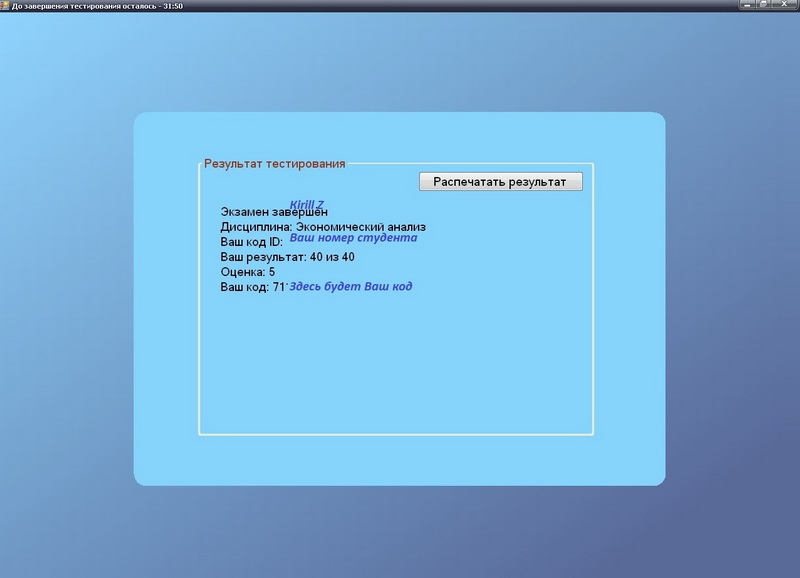This screenshot has width=800, height=578.
Task: Click the Распечатать результат button
Action: click(500, 182)
